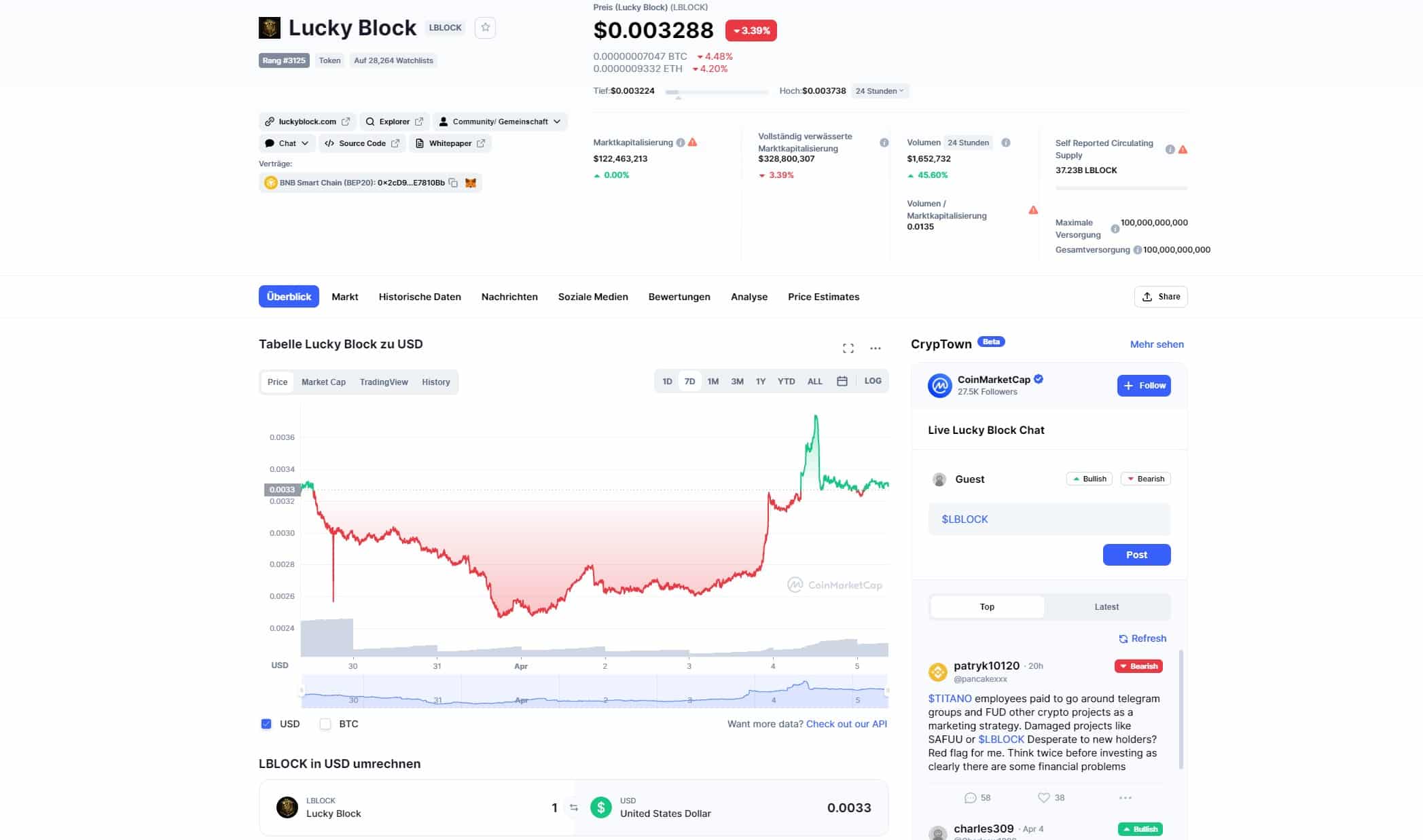The width and height of the screenshot is (1423, 840).
Task: Open the Analyse tab
Action: [749, 297]
